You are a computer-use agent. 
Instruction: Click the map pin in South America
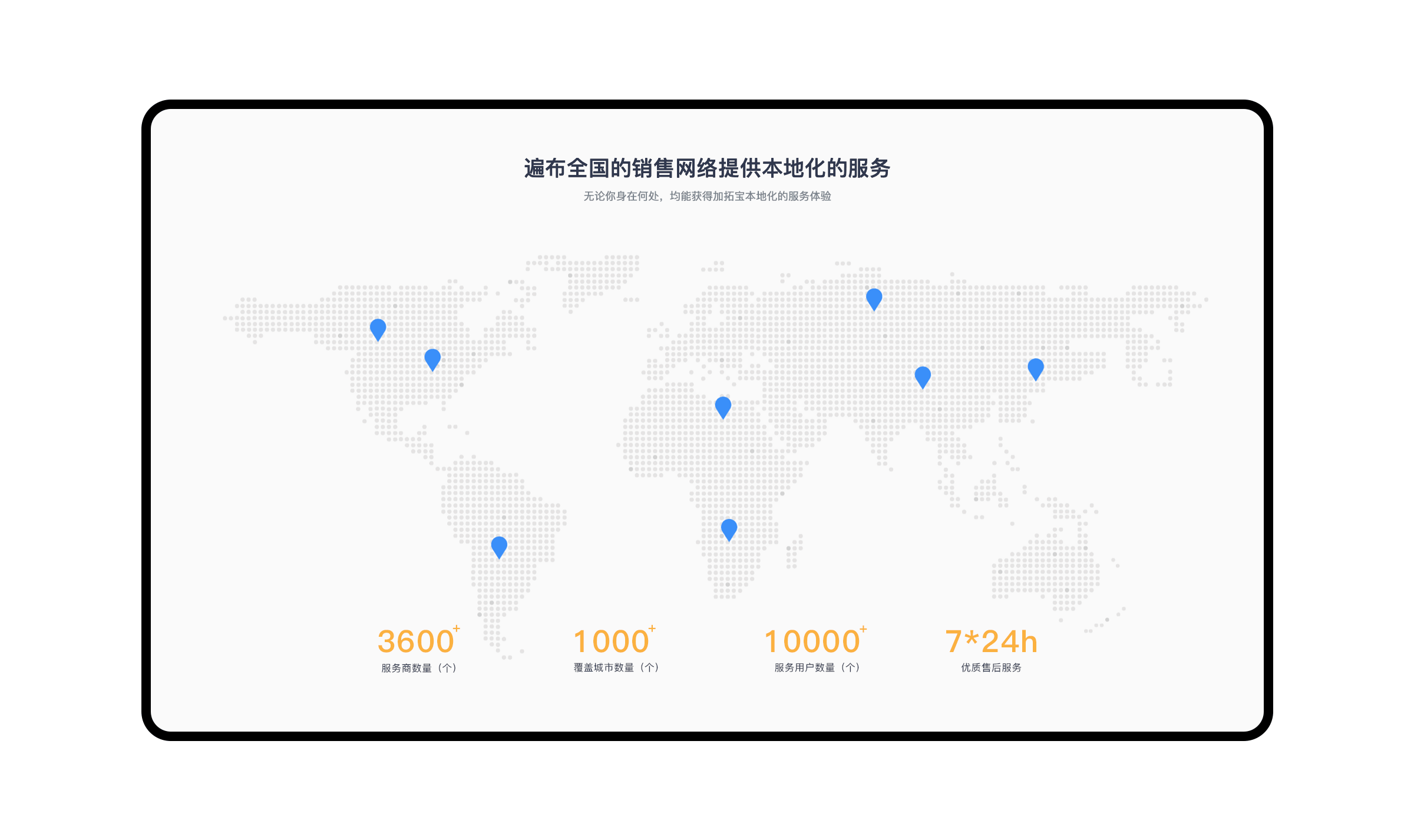[499, 547]
